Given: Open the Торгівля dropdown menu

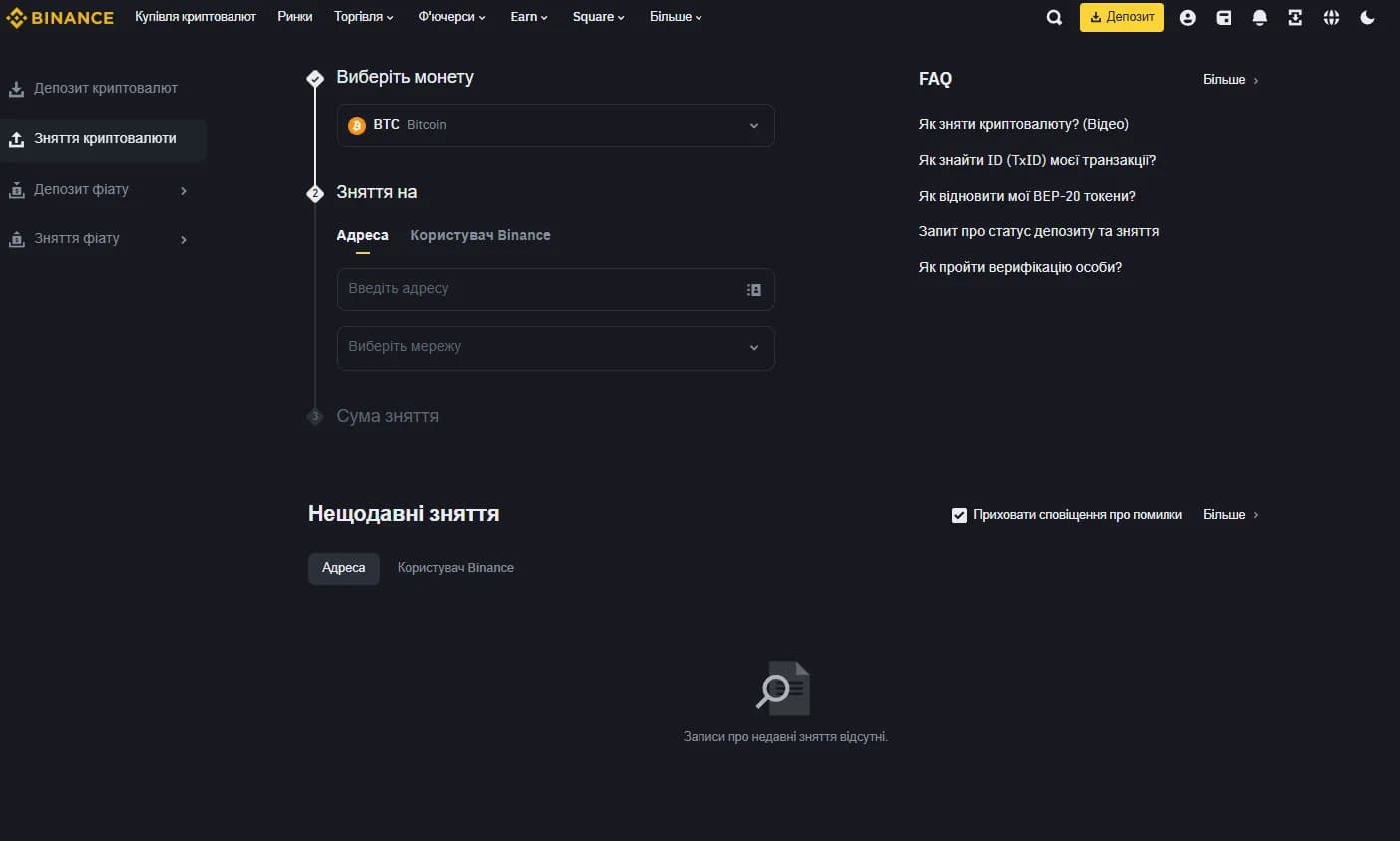Looking at the screenshot, I should click(364, 17).
